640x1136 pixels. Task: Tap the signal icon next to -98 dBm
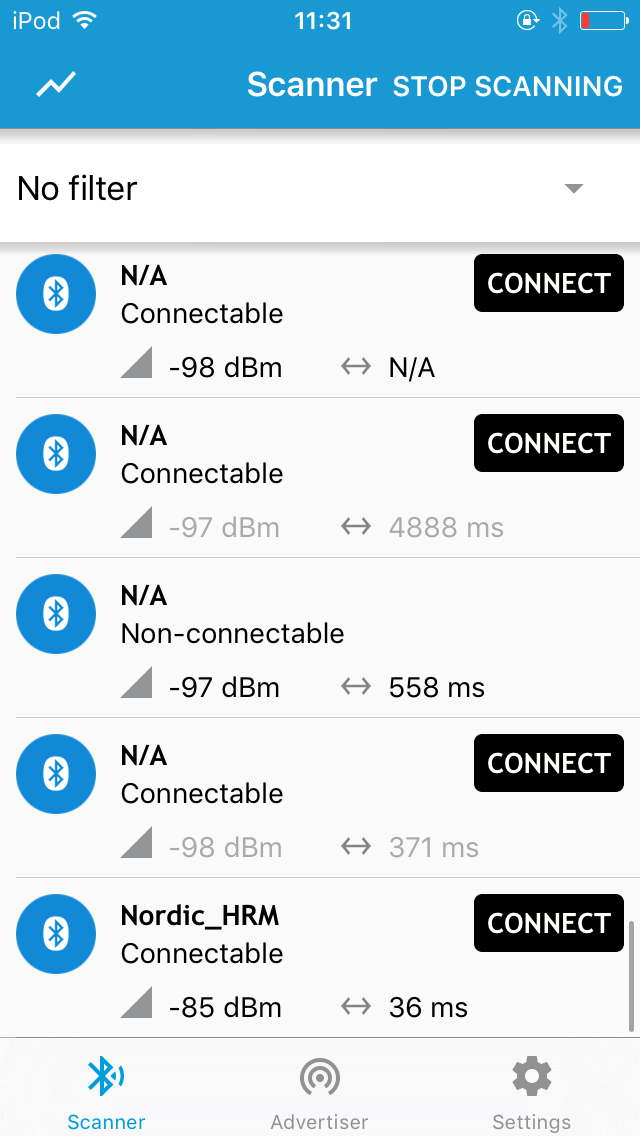pos(139,367)
